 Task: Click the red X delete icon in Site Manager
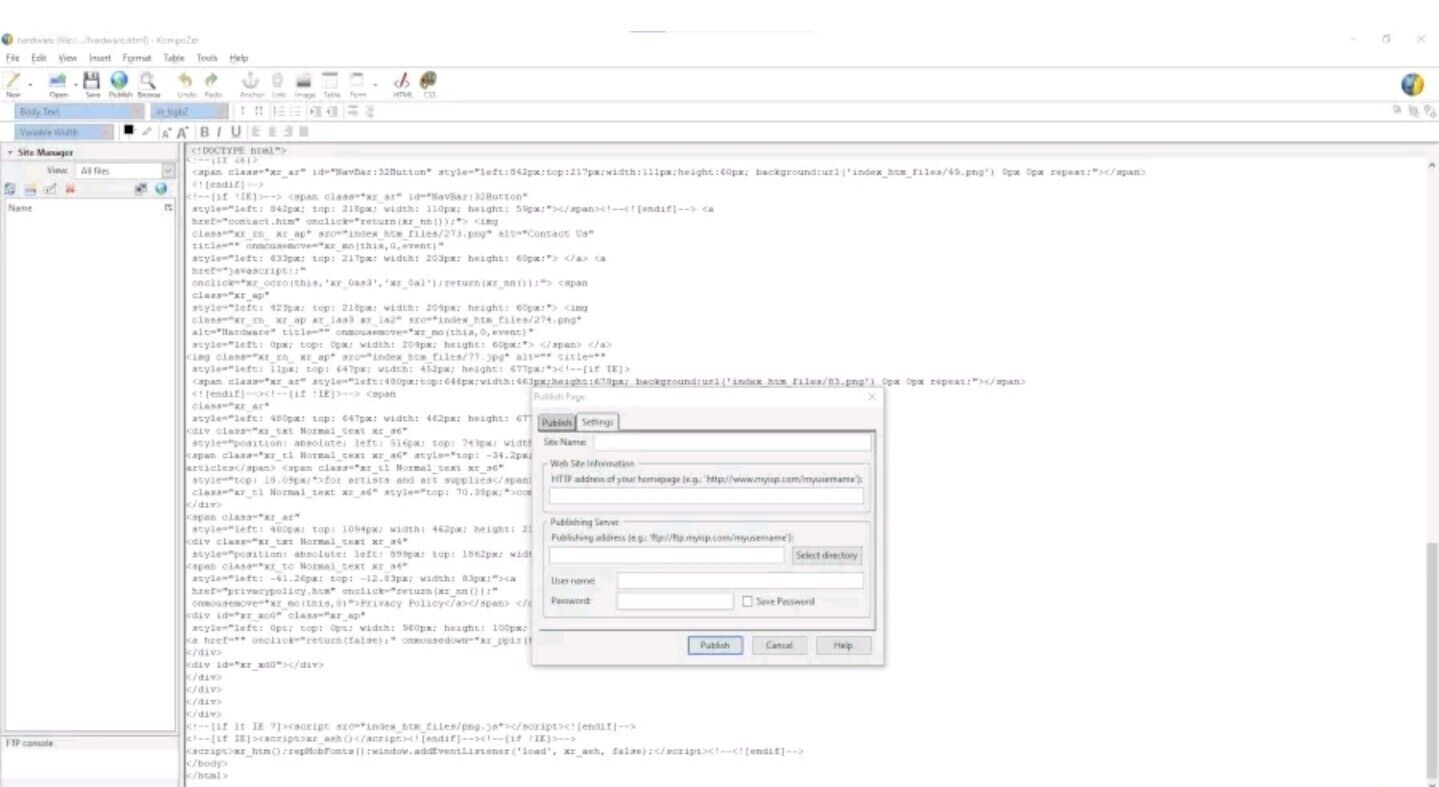(70, 188)
